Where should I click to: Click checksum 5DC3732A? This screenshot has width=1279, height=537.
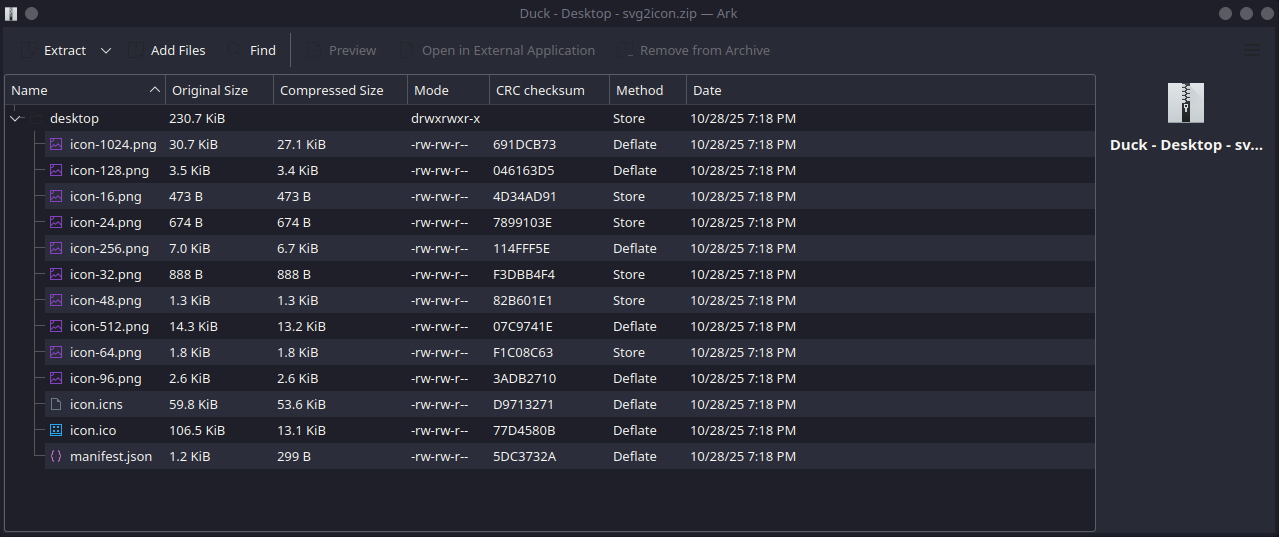524,456
